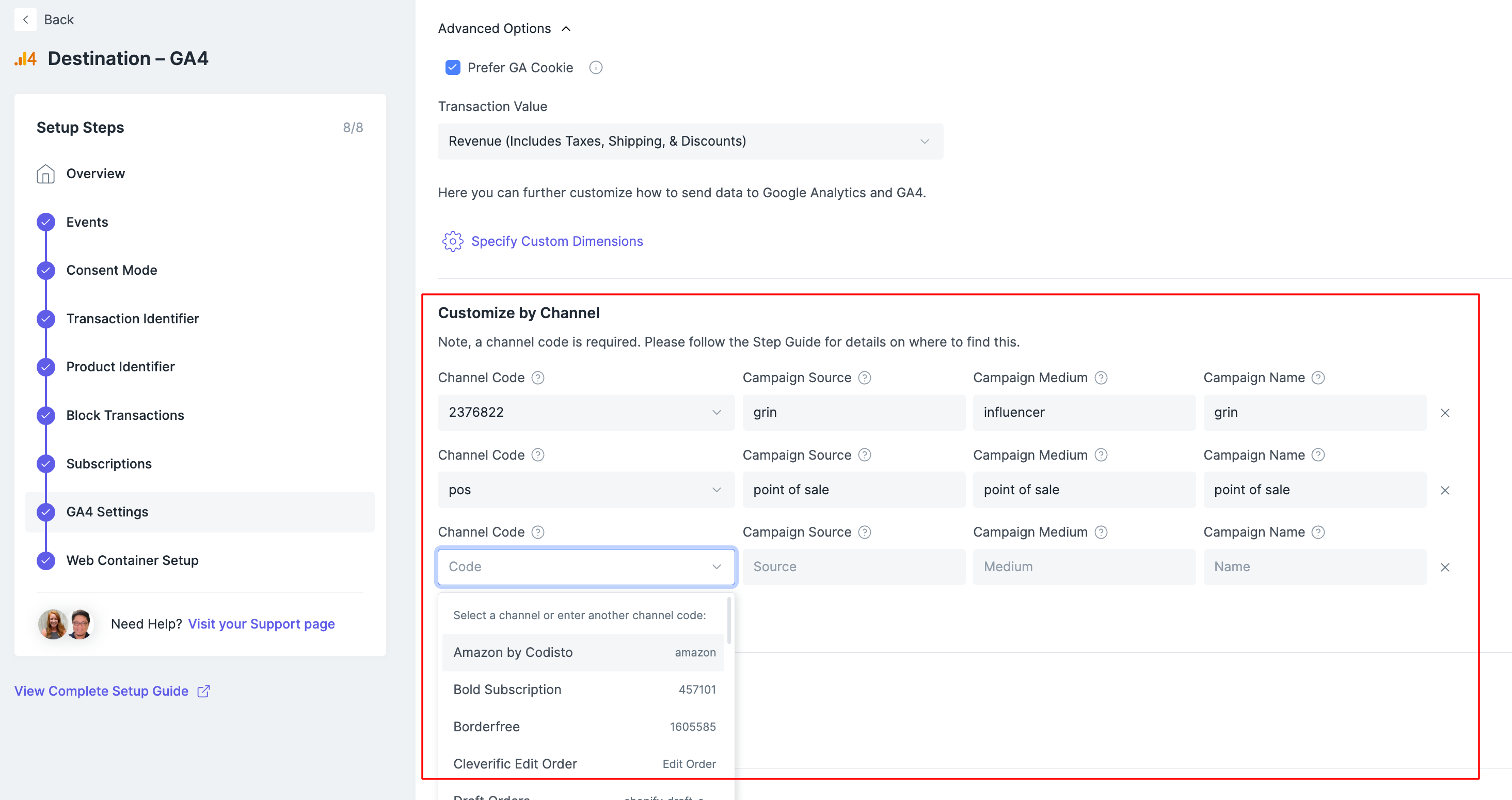
Task: Click the Overview home icon
Action: (45, 174)
